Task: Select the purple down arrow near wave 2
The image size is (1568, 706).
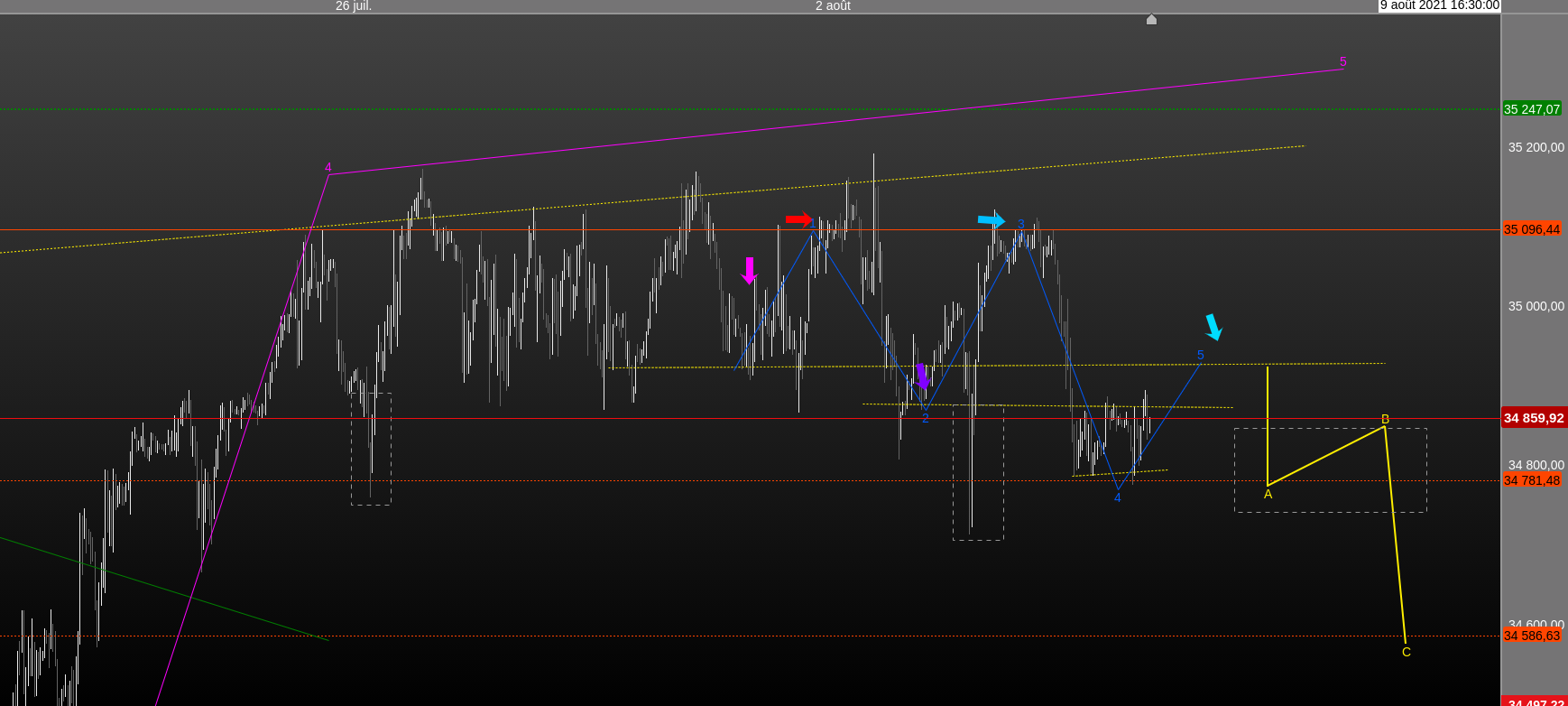Action: [922, 376]
